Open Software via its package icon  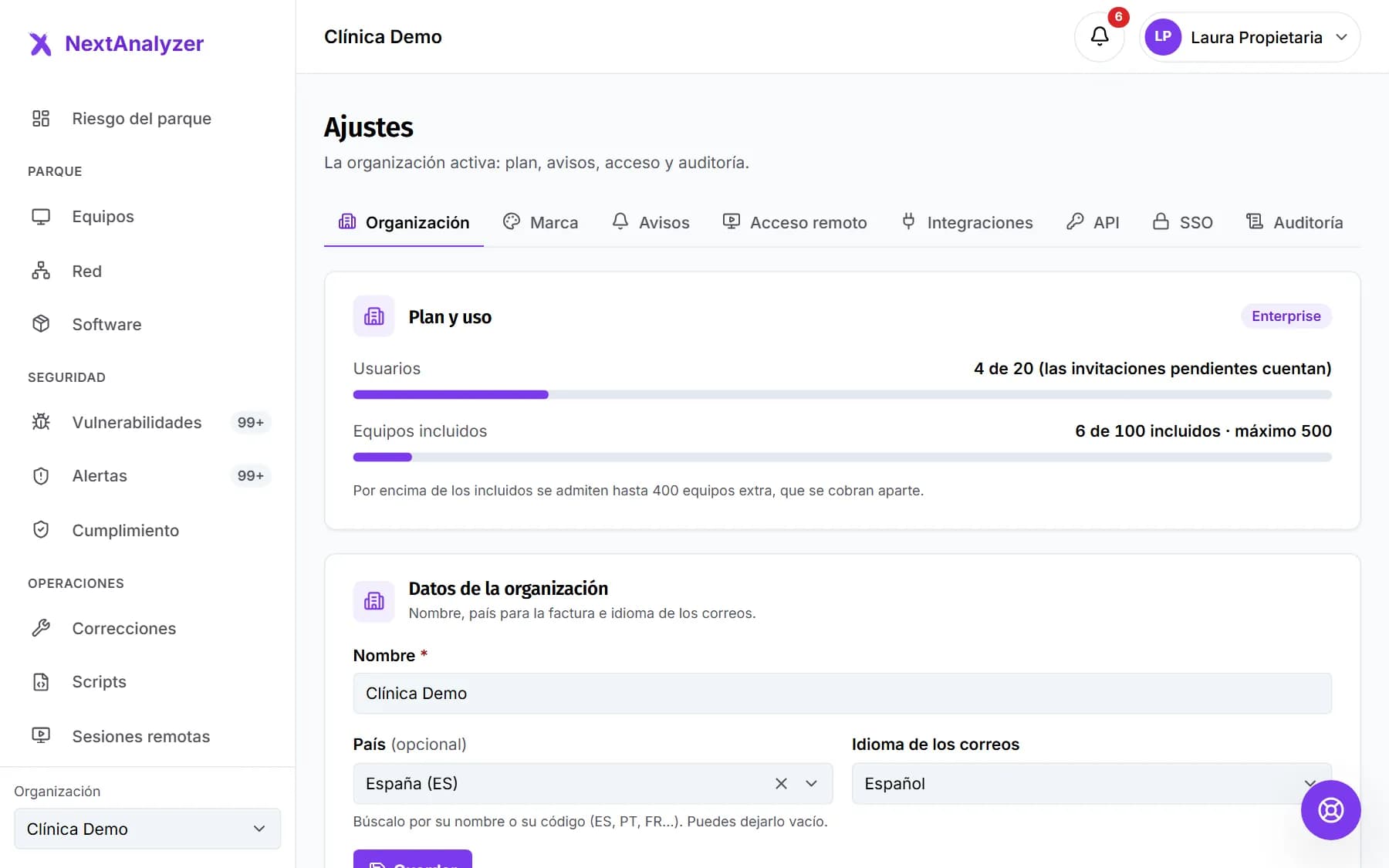coord(41,324)
